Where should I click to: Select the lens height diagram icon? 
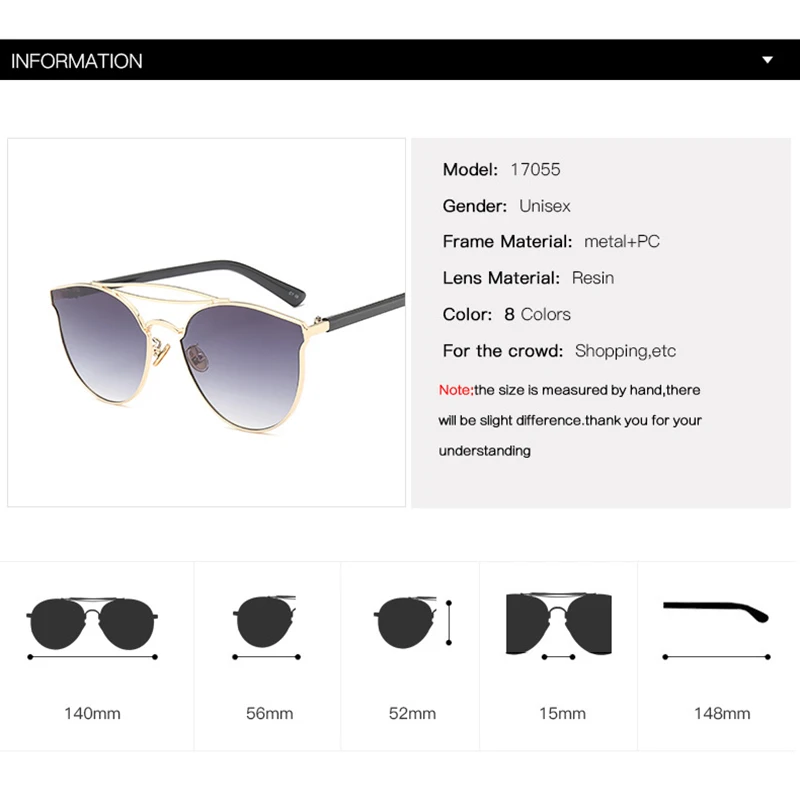tap(413, 623)
